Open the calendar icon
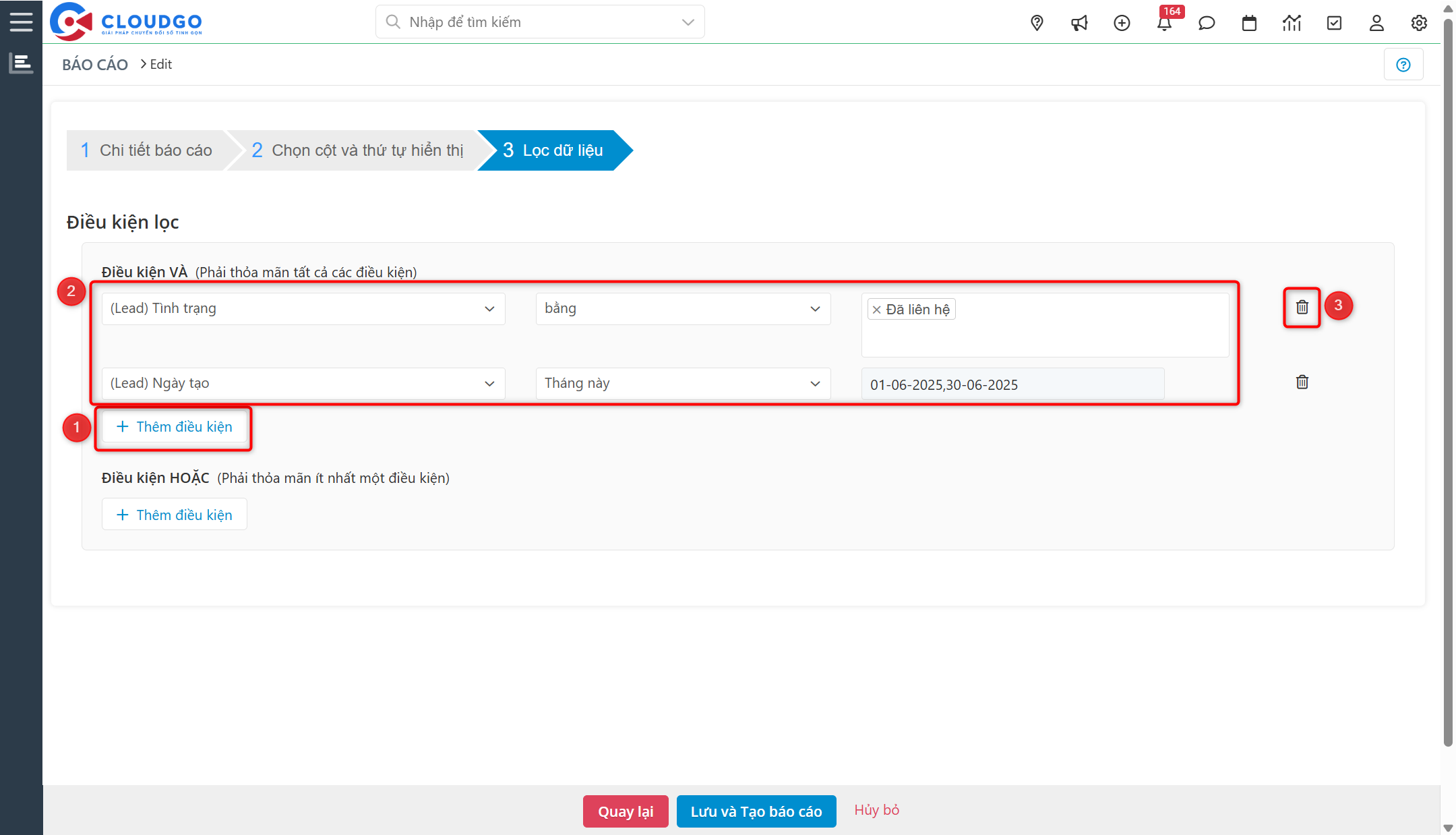1456x835 pixels. point(1249,22)
